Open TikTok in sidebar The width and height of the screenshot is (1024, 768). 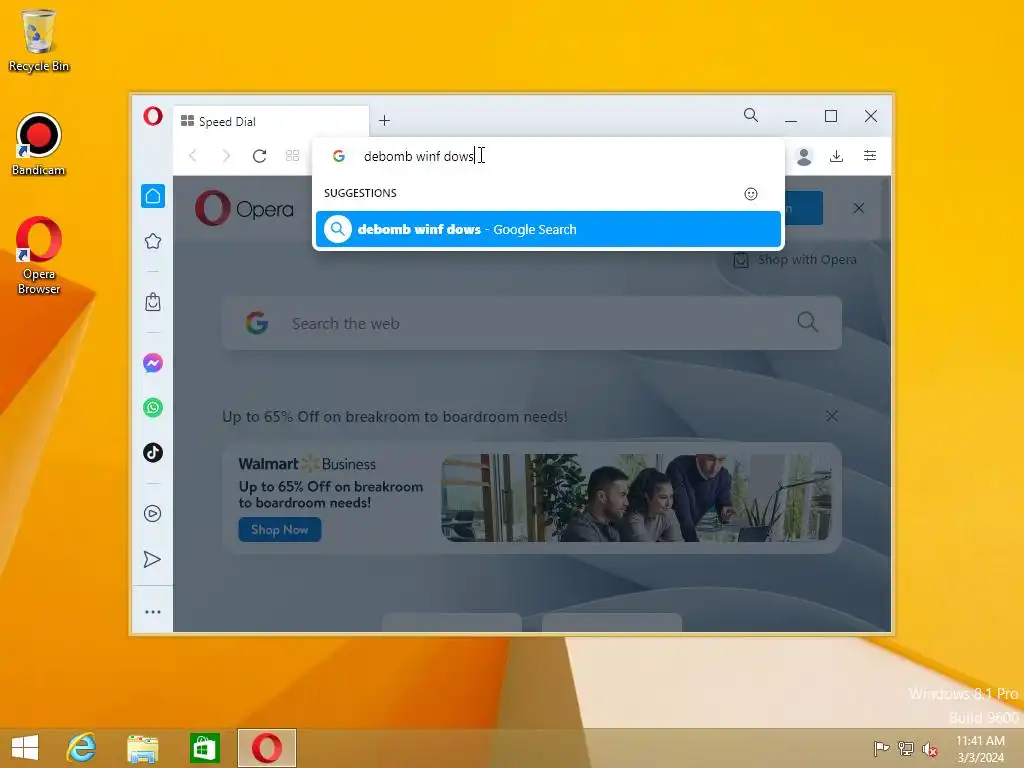[x=153, y=453]
